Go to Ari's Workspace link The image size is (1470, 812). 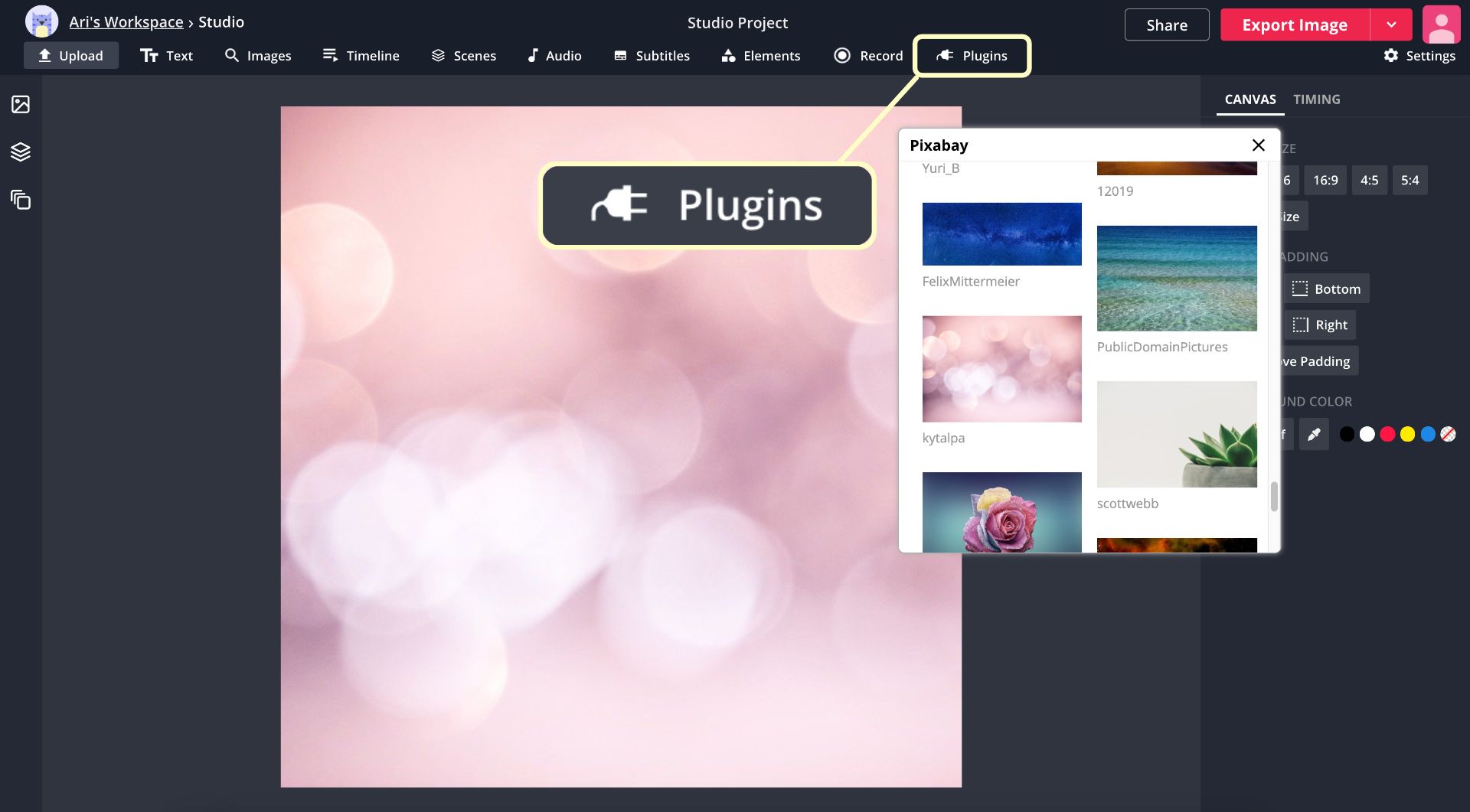126,22
